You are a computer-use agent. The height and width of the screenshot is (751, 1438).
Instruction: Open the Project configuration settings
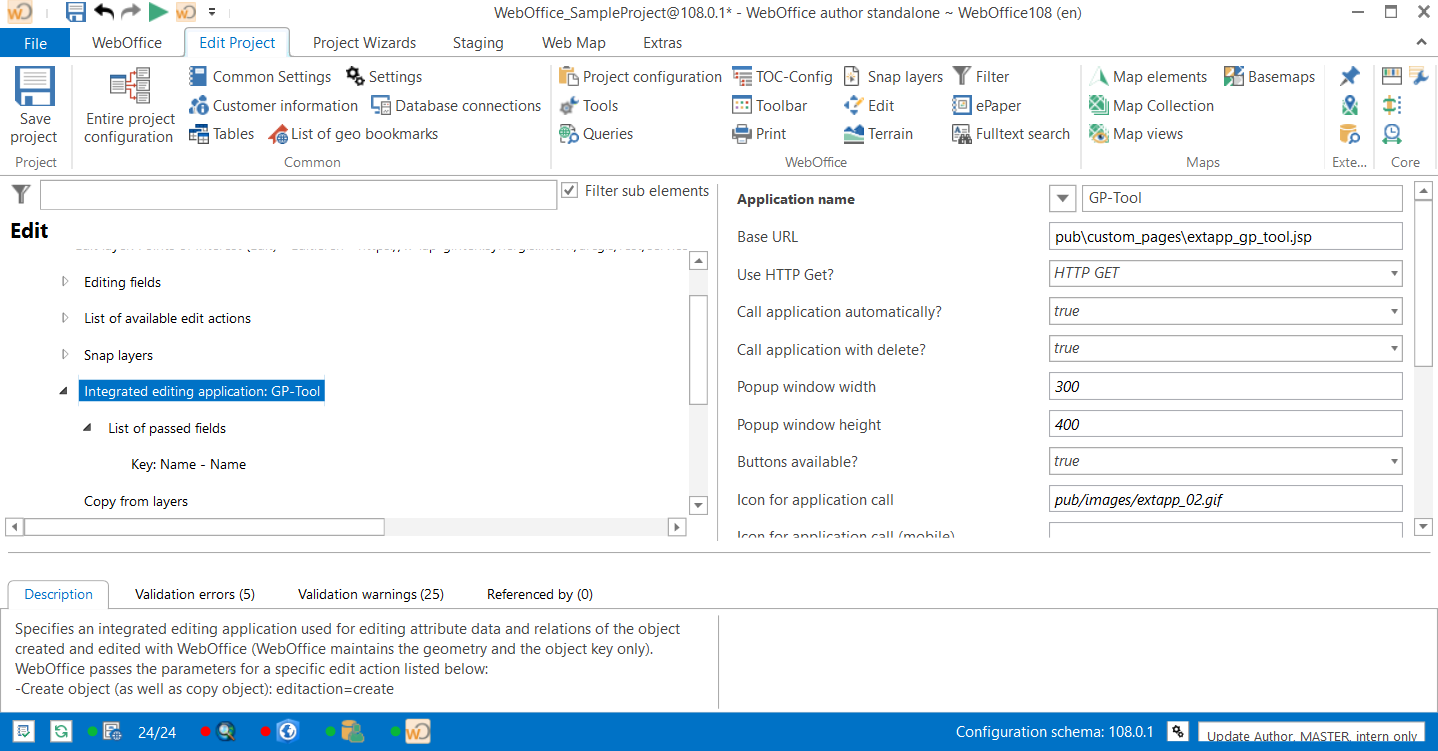point(640,76)
